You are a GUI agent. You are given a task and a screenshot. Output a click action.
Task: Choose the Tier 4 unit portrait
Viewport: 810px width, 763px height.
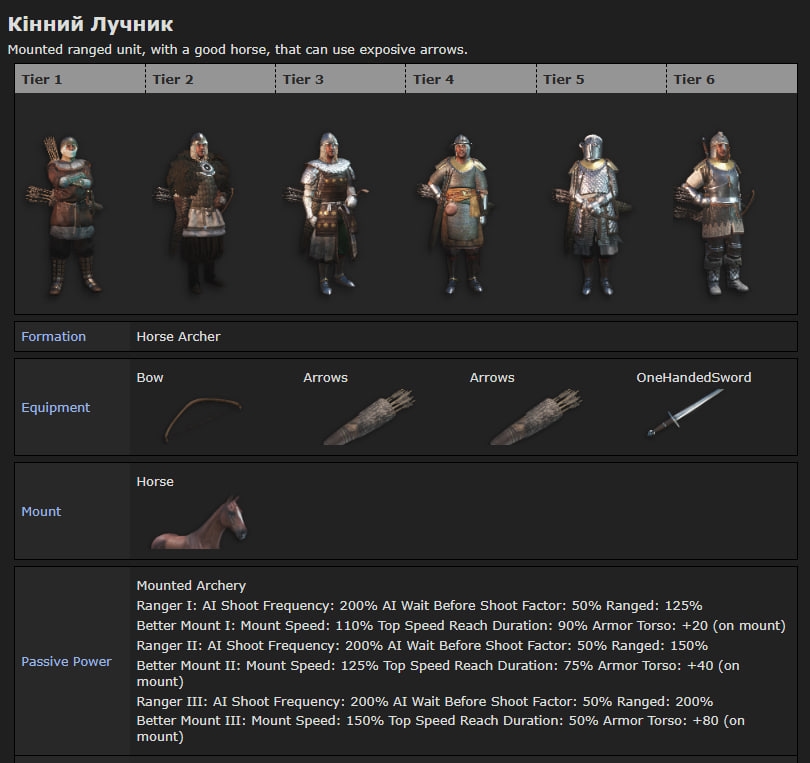[459, 212]
